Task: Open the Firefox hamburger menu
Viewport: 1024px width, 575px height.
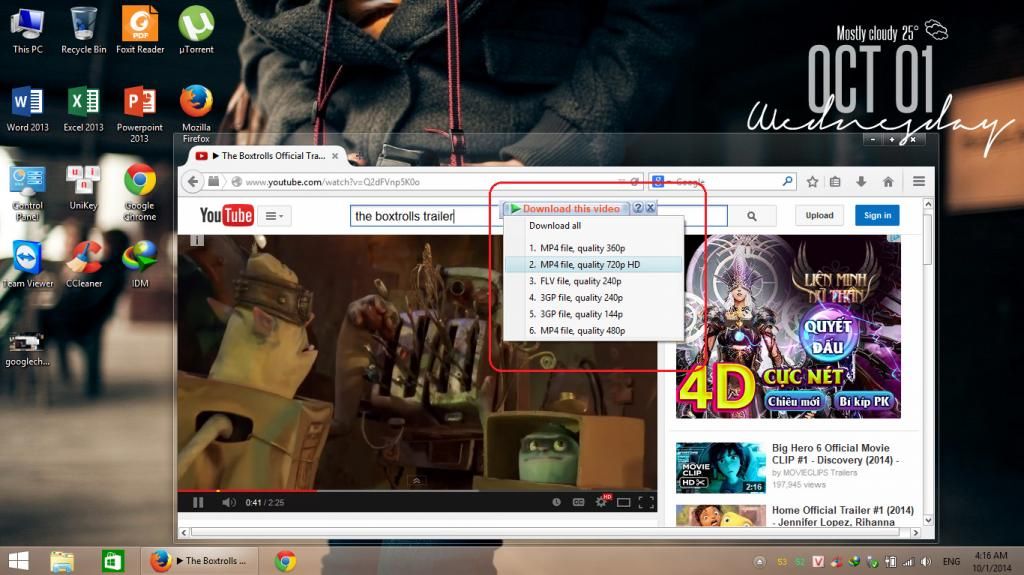Action: (x=919, y=182)
